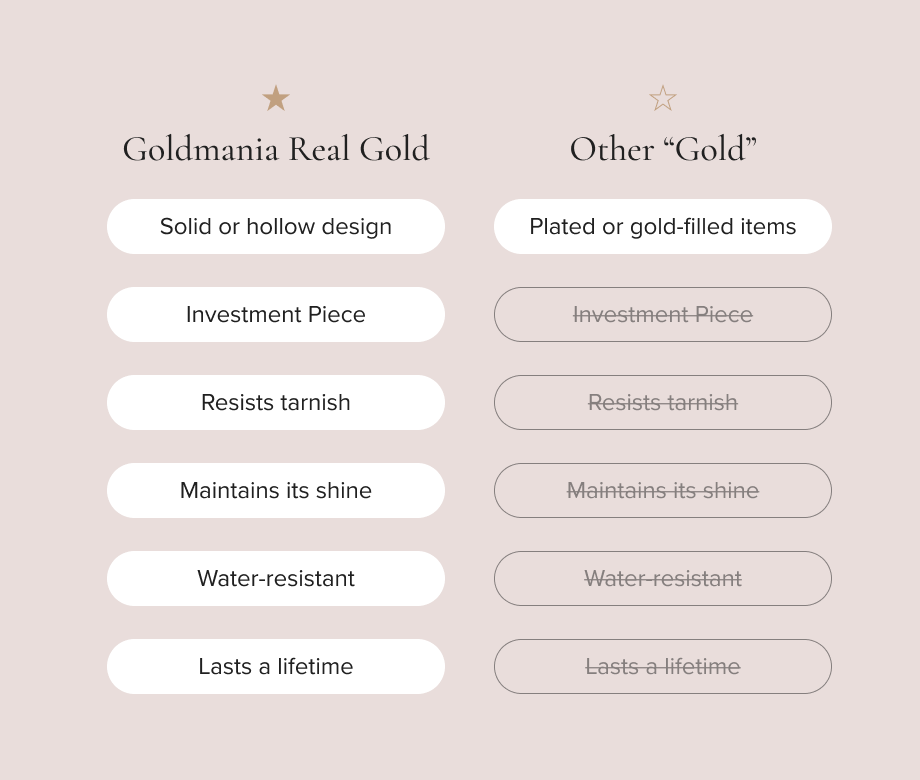920x780 pixels.
Task: Select the Solid or hollow design pill
Action: point(276,226)
